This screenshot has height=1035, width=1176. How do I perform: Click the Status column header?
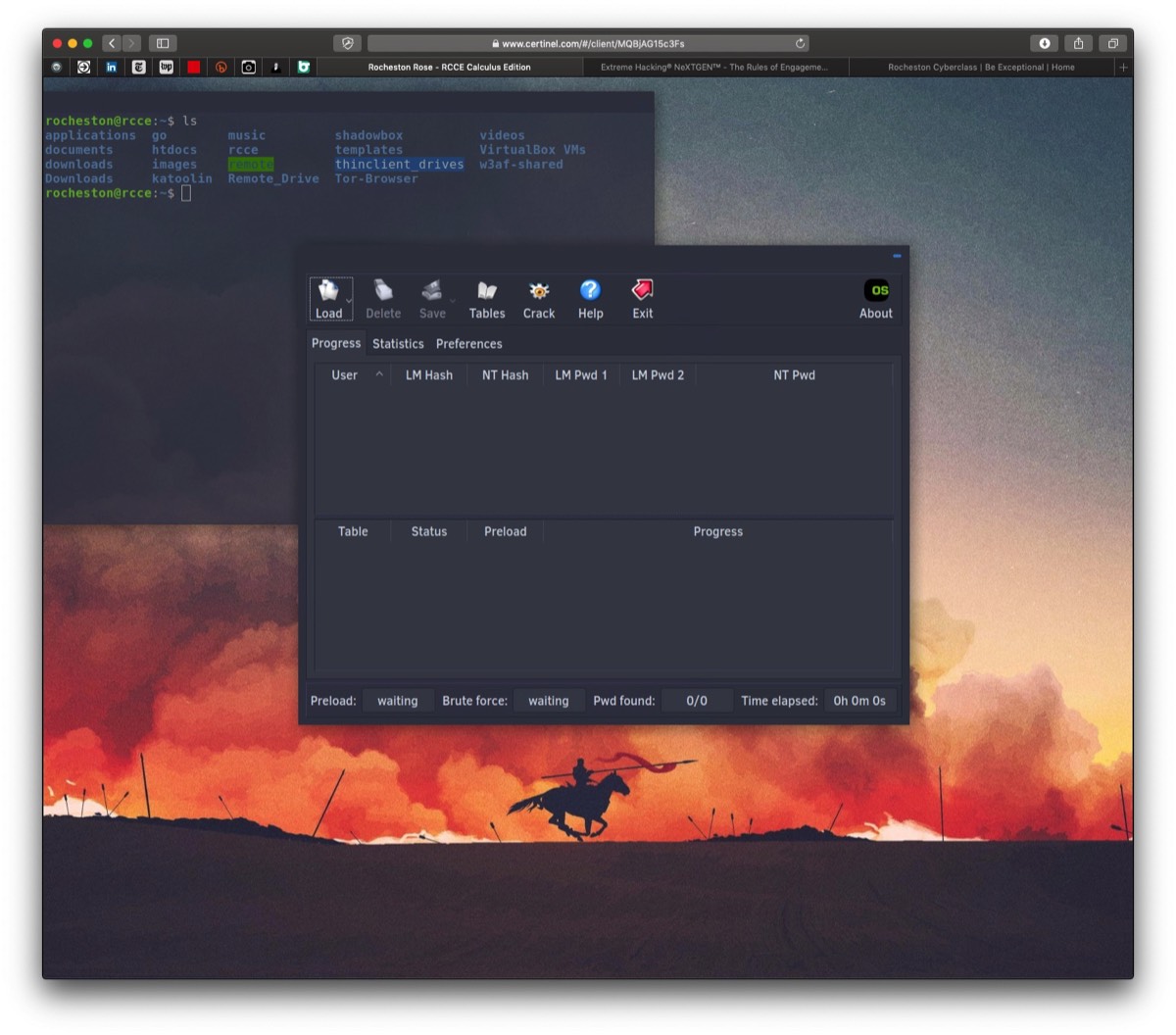point(429,531)
